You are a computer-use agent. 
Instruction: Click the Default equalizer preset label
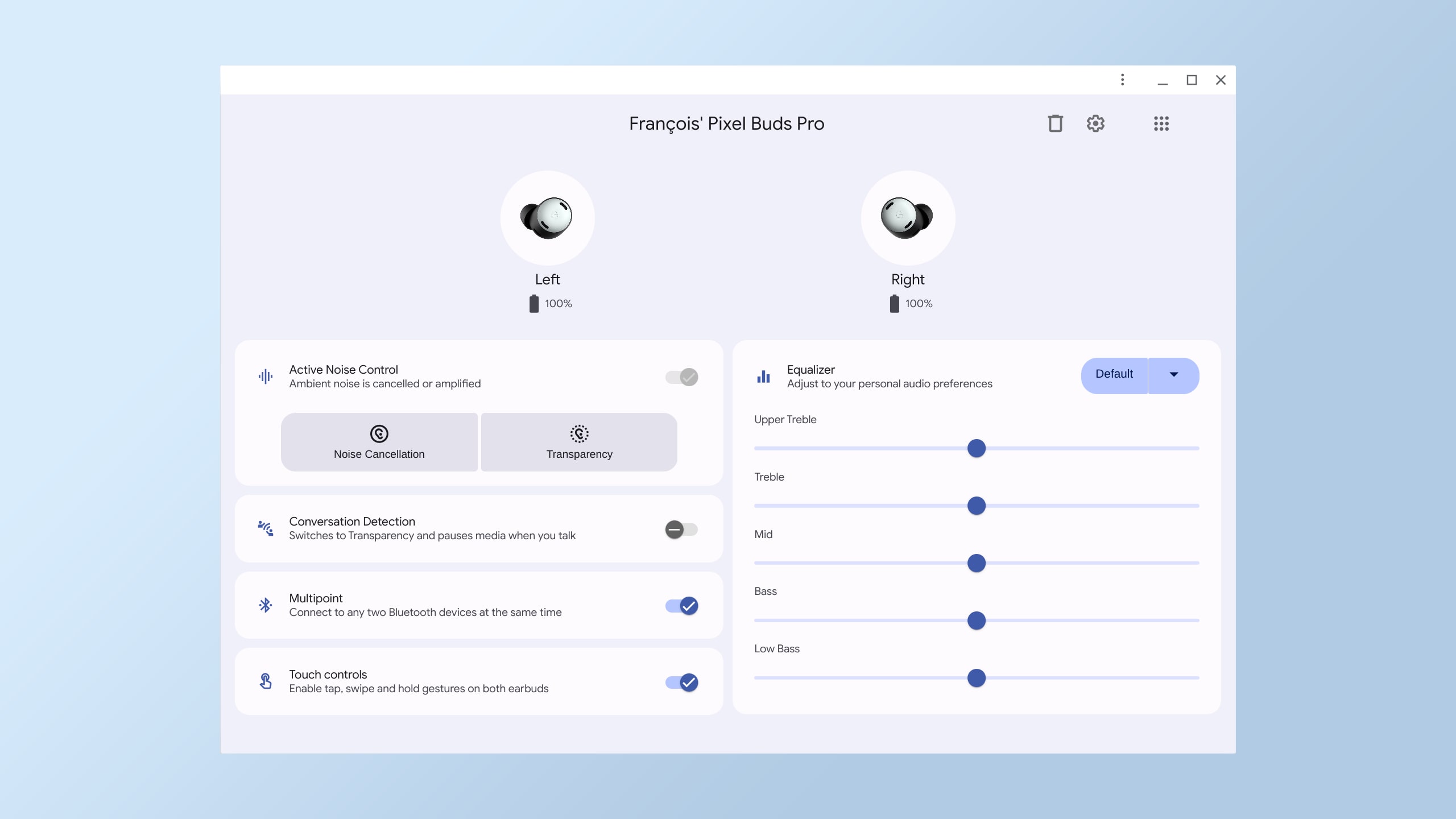click(1113, 374)
